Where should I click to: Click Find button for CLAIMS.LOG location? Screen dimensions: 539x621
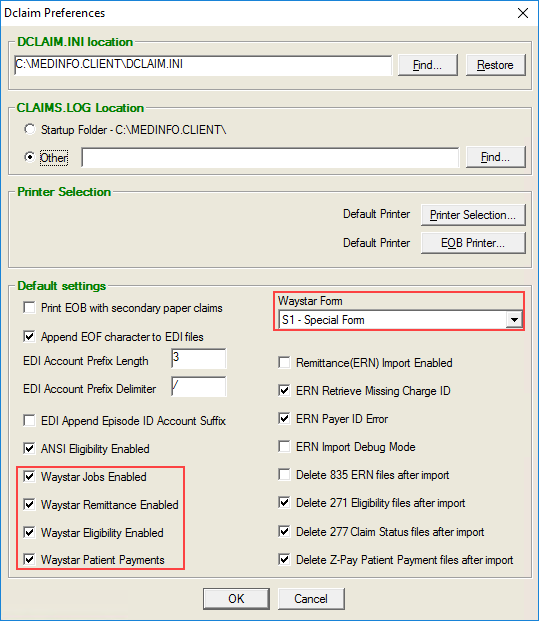tap(495, 157)
